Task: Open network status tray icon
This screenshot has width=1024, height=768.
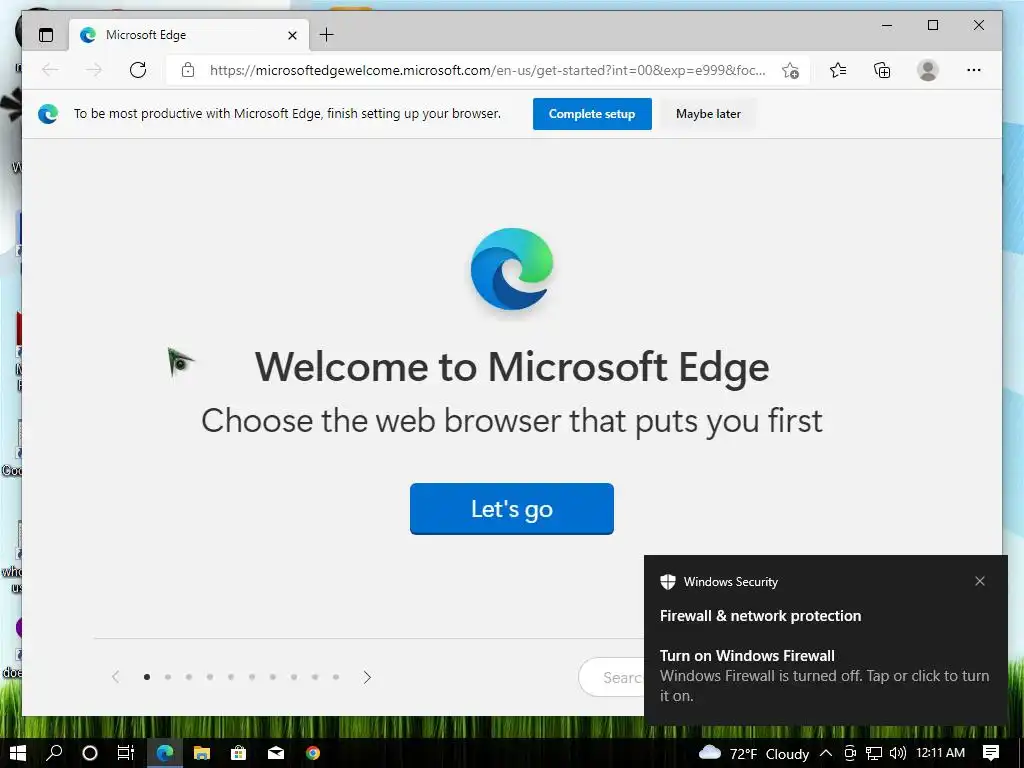Action: (x=874, y=753)
